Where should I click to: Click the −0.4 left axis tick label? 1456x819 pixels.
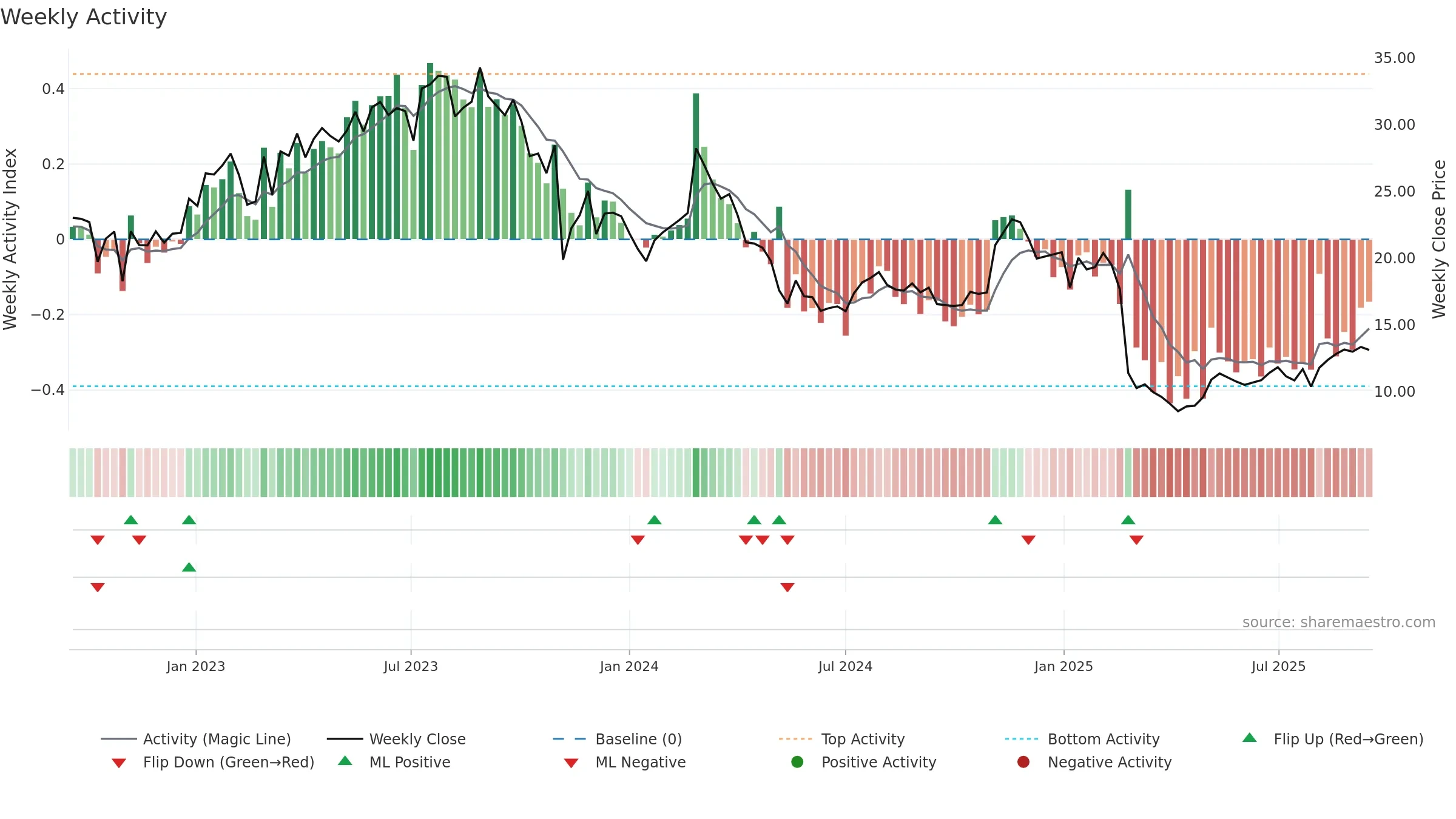tap(48, 389)
